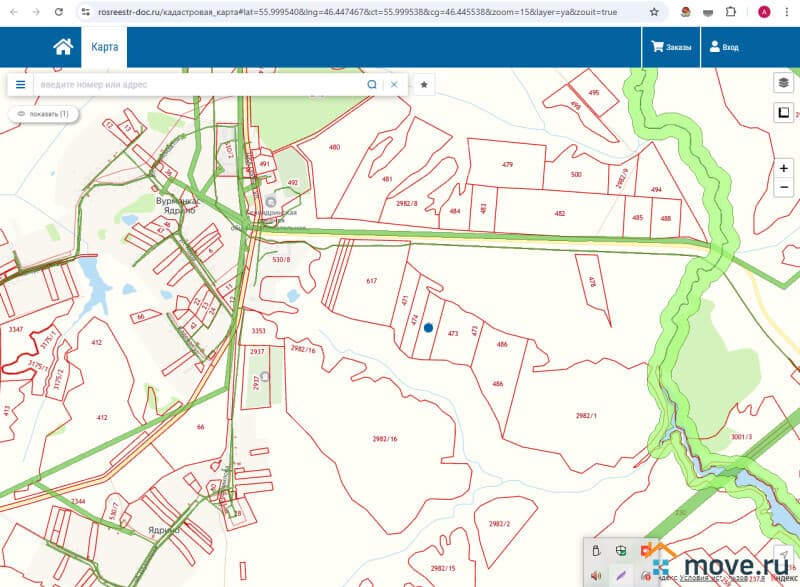Click the speaker volume tray icon

596,575
